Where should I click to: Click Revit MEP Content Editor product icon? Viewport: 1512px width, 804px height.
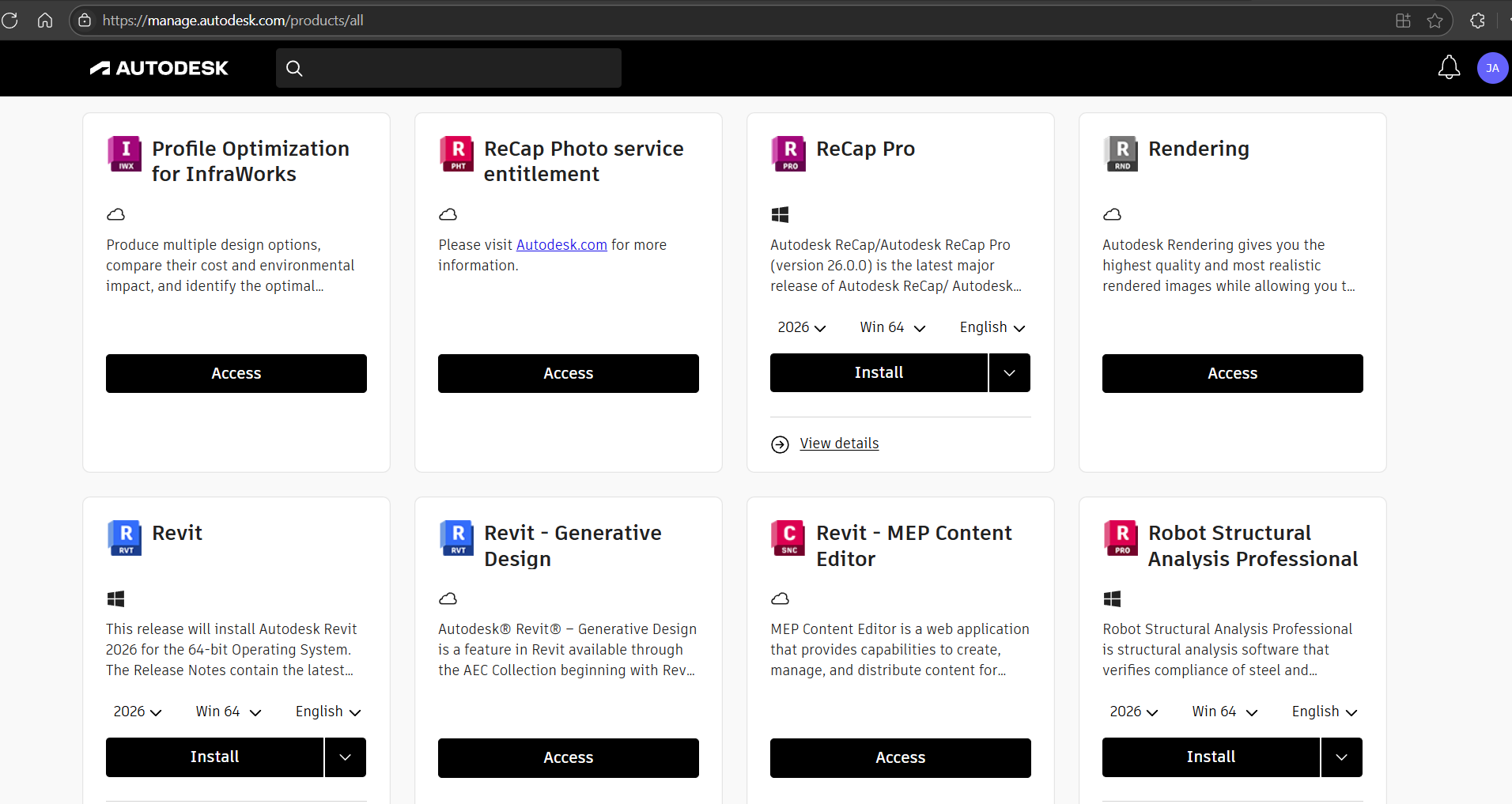(x=789, y=538)
